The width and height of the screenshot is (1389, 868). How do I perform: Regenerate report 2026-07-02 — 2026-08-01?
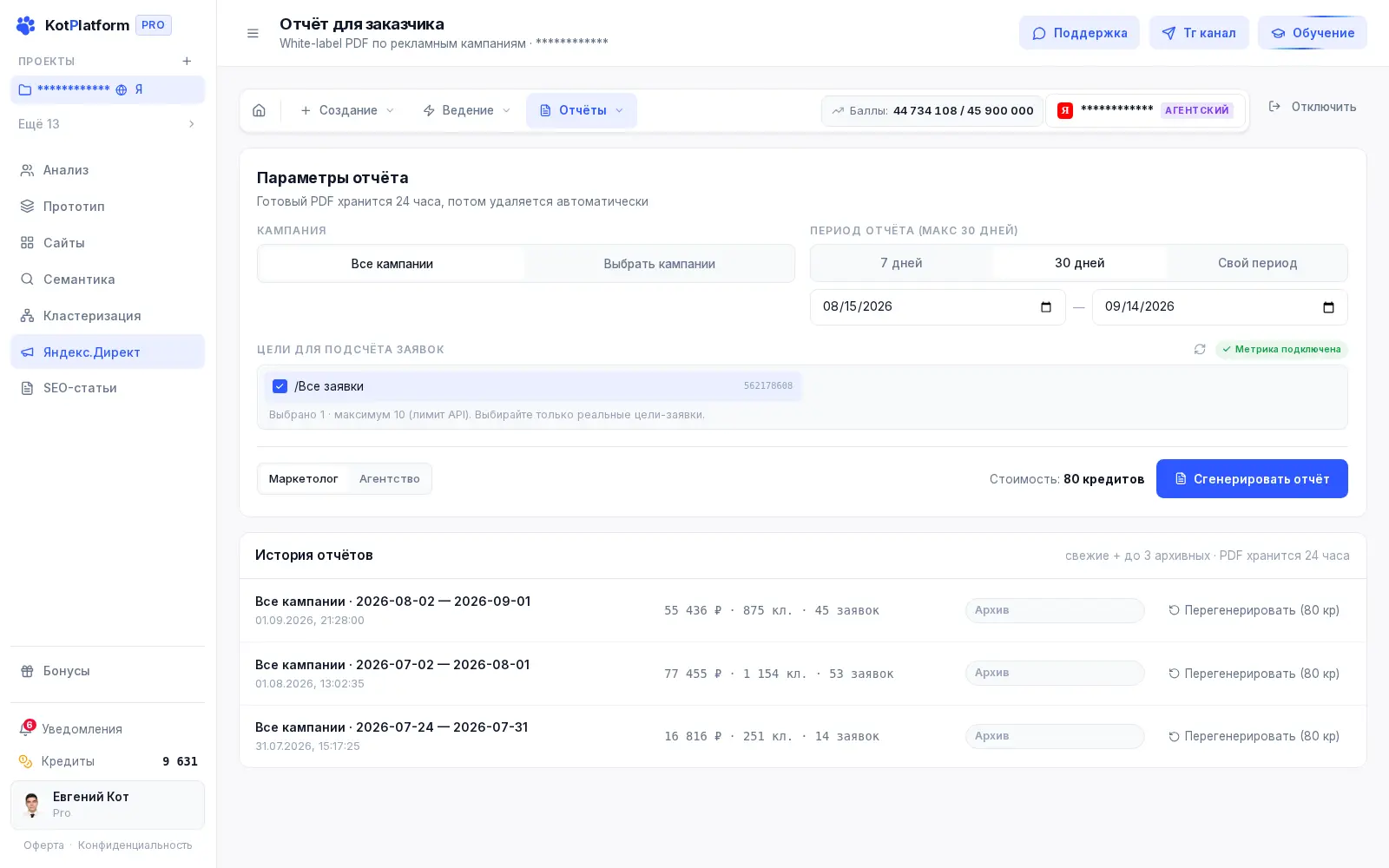1254,674
